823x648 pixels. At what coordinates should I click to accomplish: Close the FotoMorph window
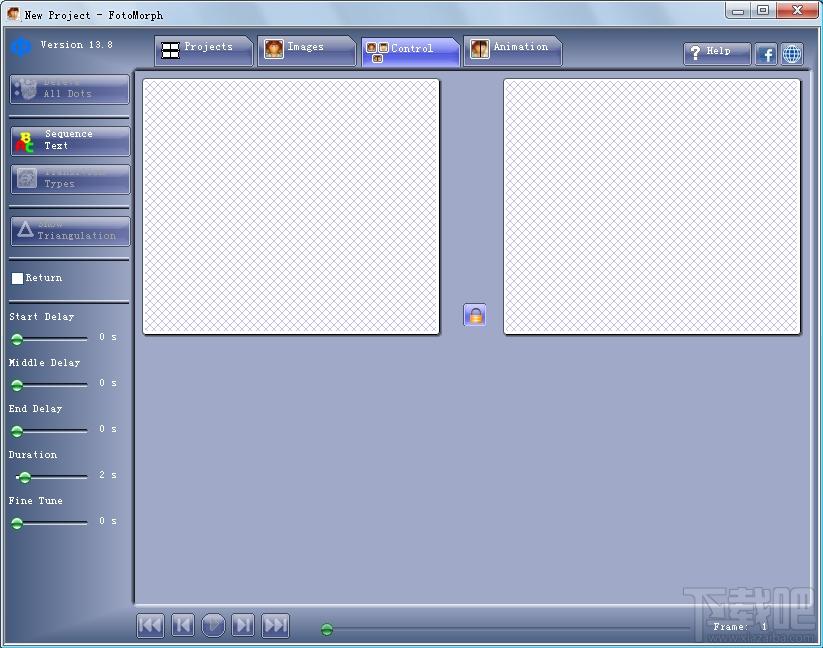click(797, 11)
